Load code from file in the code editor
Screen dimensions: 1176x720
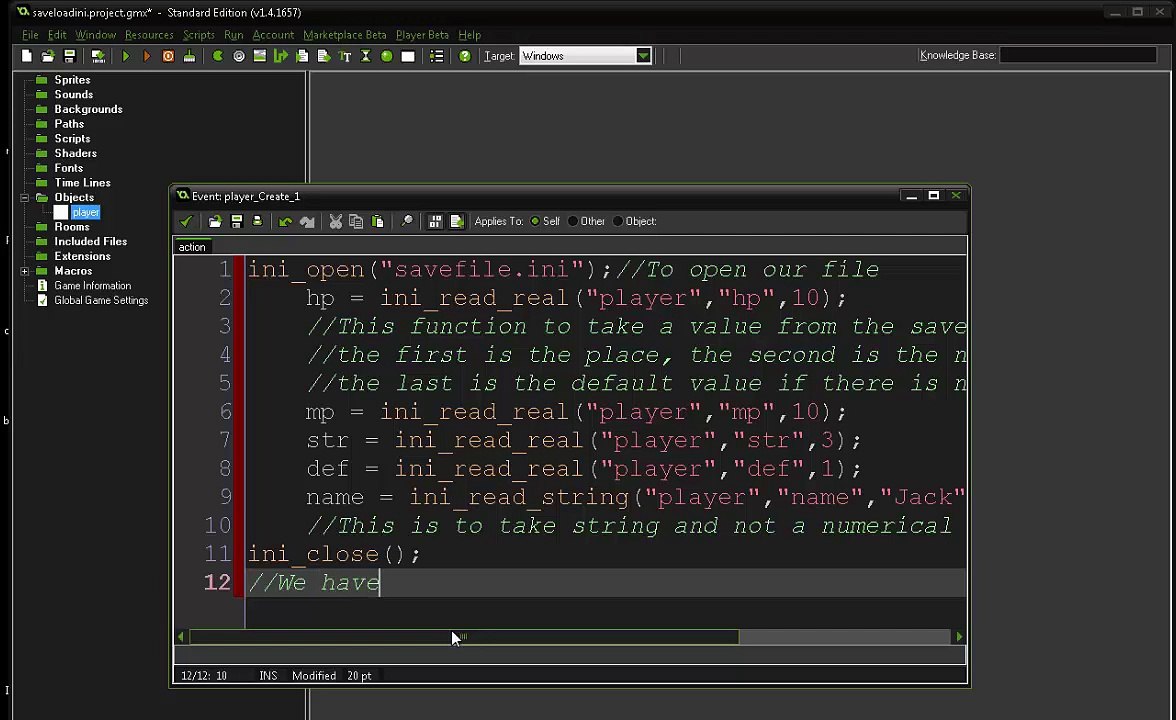(x=215, y=221)
